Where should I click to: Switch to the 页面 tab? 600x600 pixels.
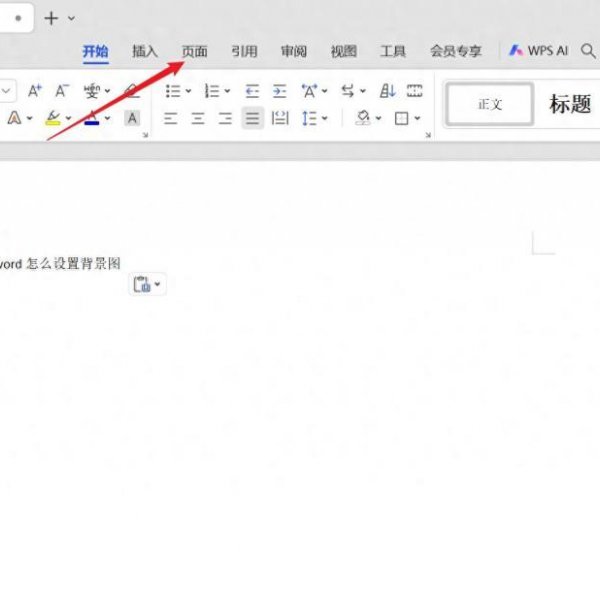tap(194, 51)
